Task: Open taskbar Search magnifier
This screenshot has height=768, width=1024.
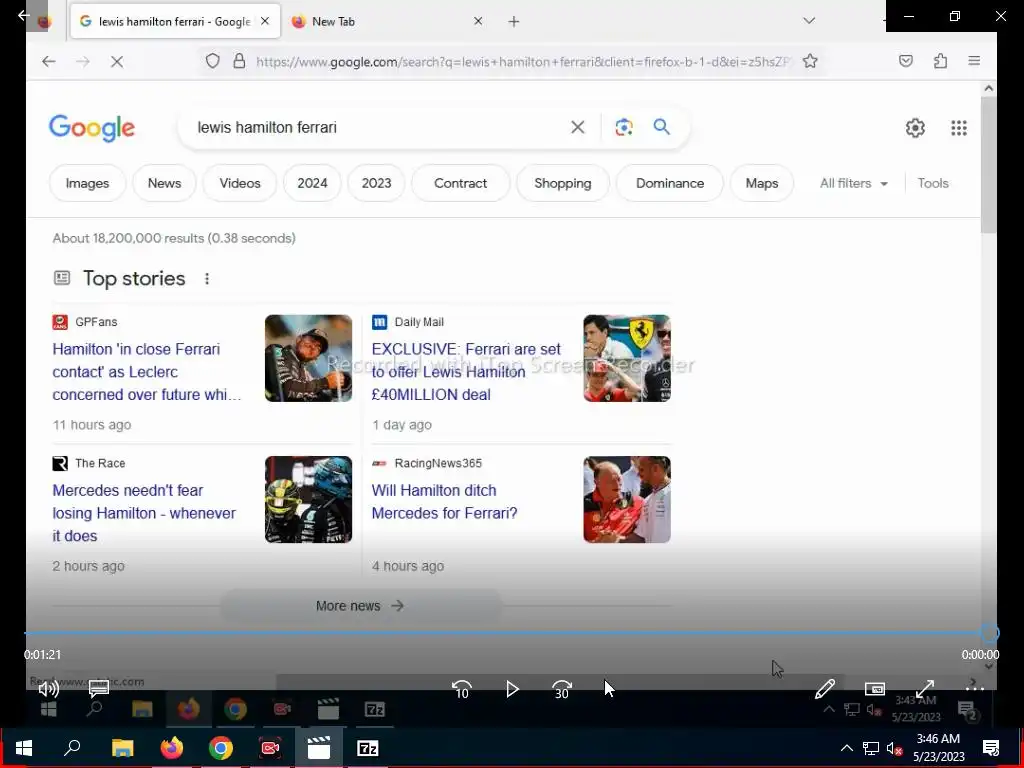Action: [72, 748]
